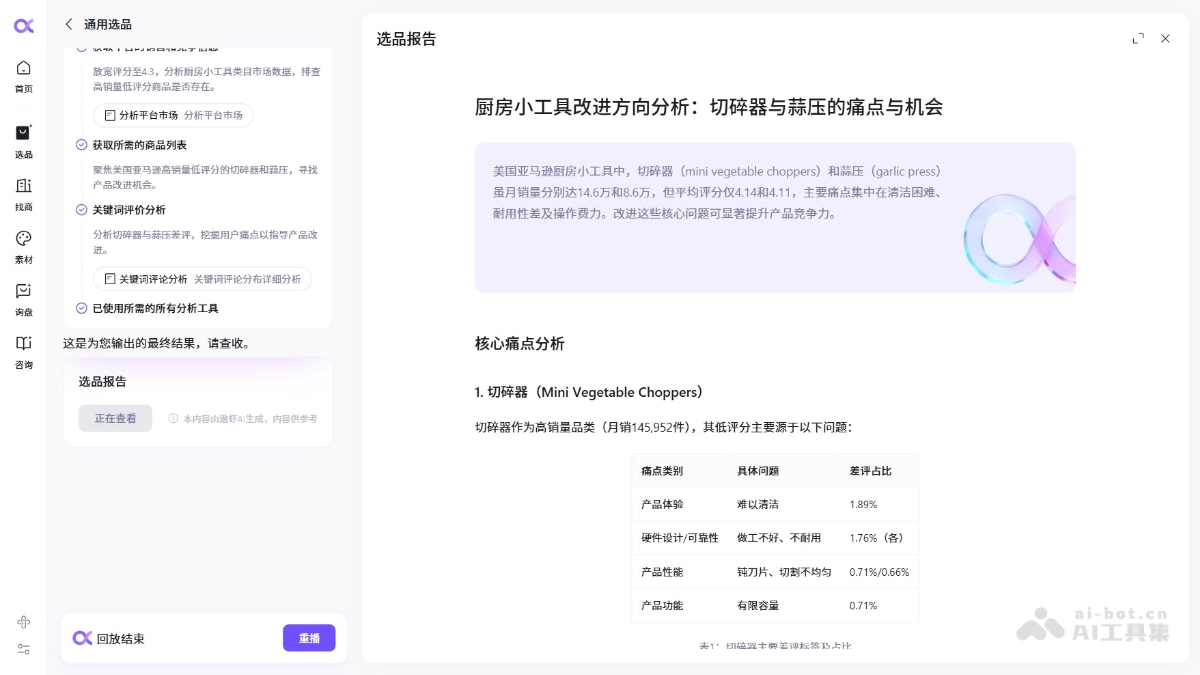Open the settings sliders icon at sidebar bottom
Screen dimensions: 1200x675
coord(24,649)
